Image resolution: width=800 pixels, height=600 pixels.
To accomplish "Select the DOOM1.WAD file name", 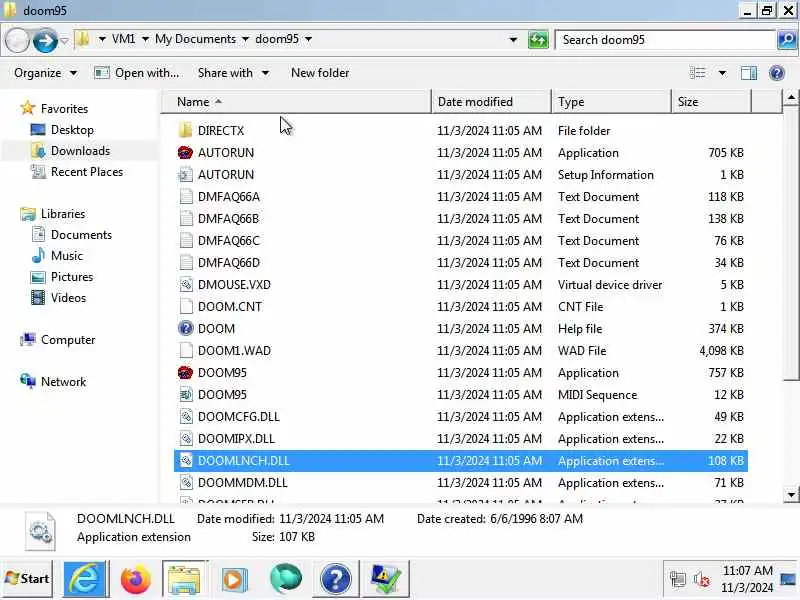I will [x=234, y=351].
